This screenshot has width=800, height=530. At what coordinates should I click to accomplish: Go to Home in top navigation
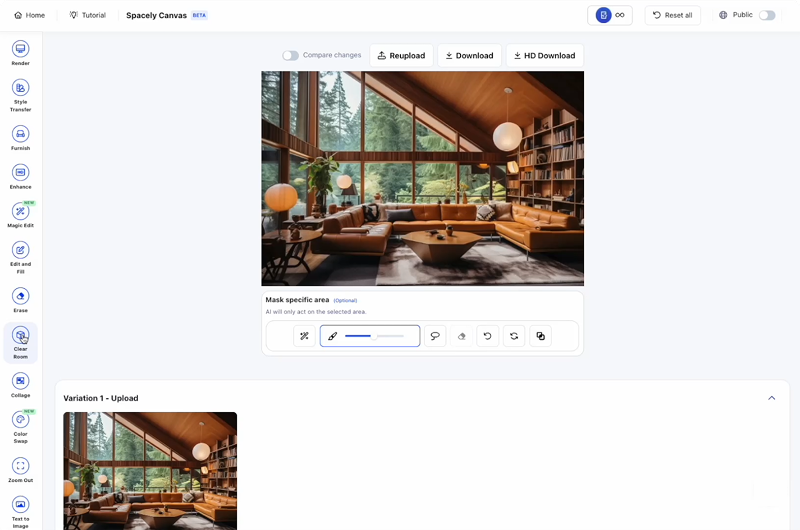pyautogui.click(x=30, y=15)
